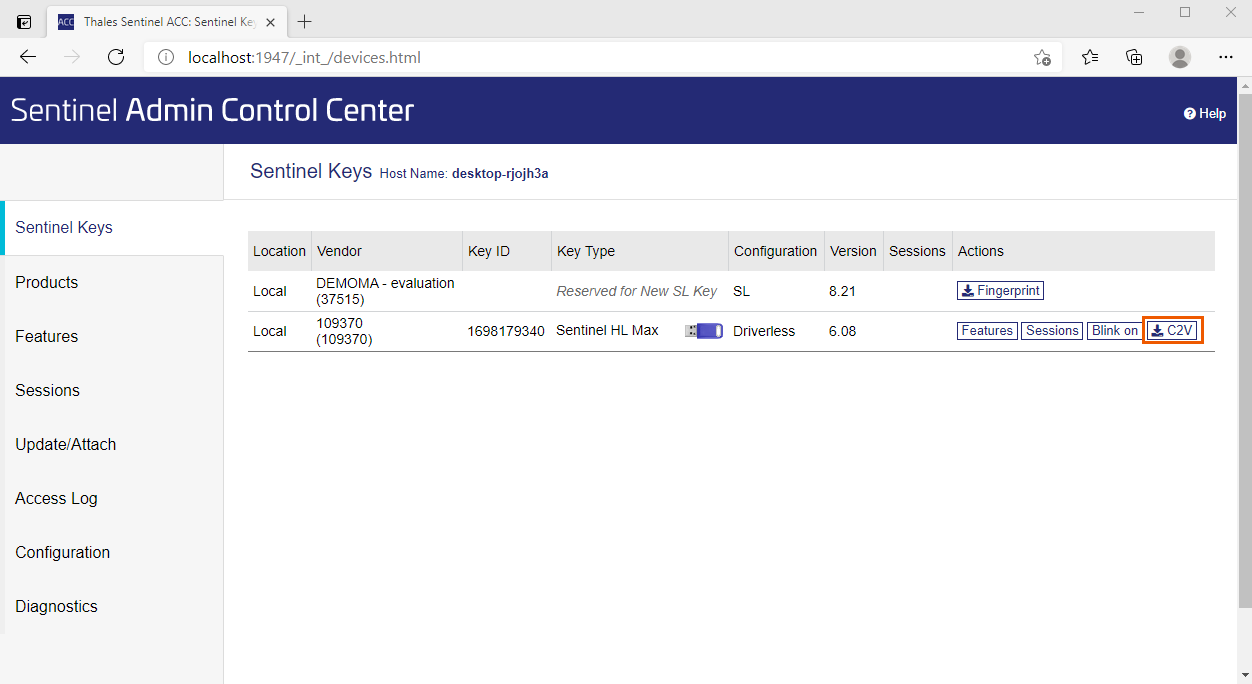Screen dimensions: 1252x684
Task: Open Features in the sidebar
Action: tap(112, 336)
